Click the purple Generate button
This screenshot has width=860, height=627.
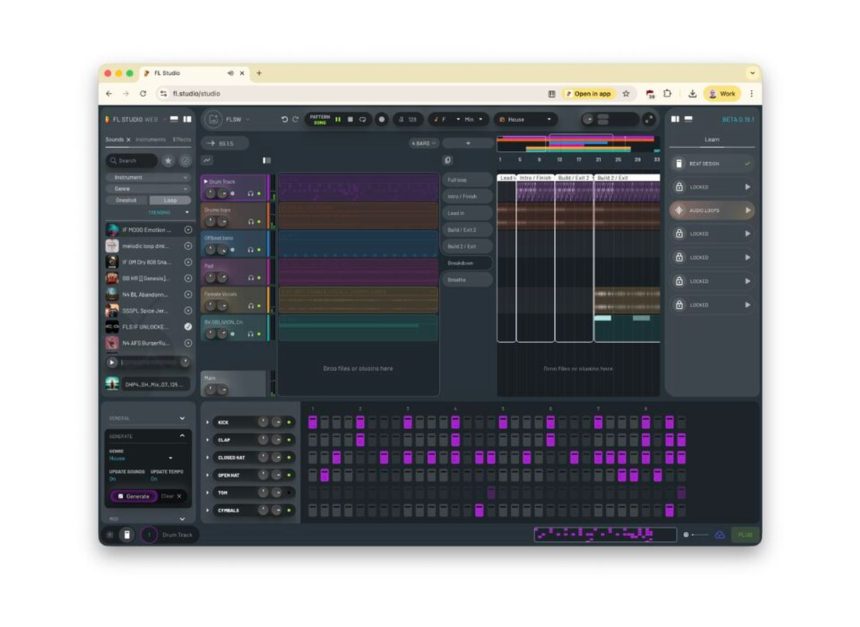coord(134,496)
